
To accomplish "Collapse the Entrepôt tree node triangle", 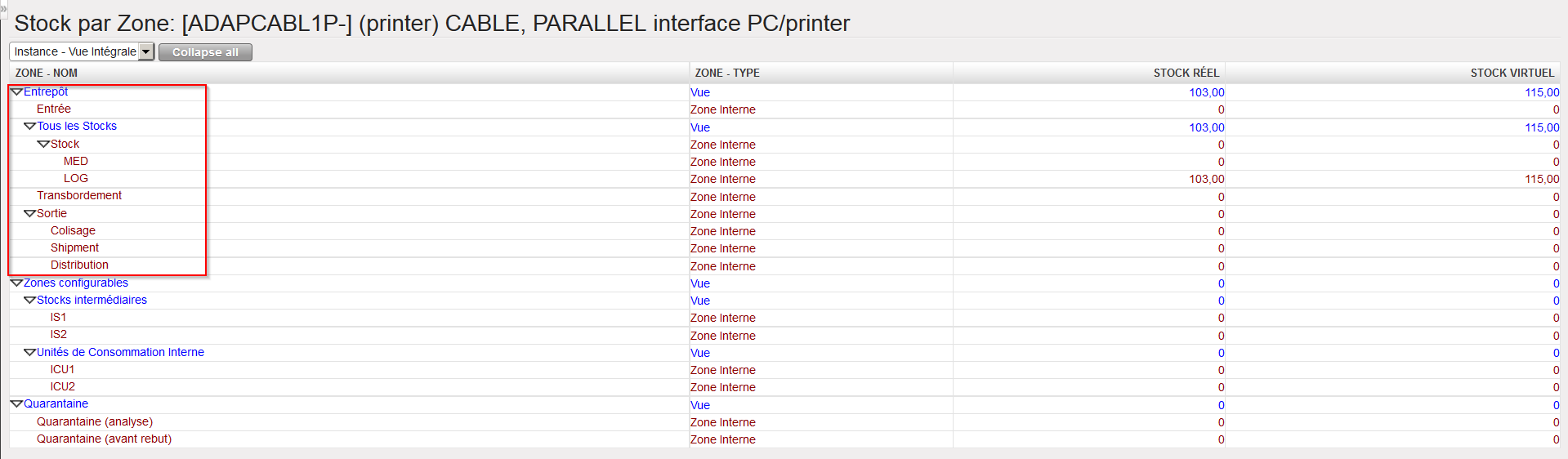I will pyautogui.click(x=16, y=92).
